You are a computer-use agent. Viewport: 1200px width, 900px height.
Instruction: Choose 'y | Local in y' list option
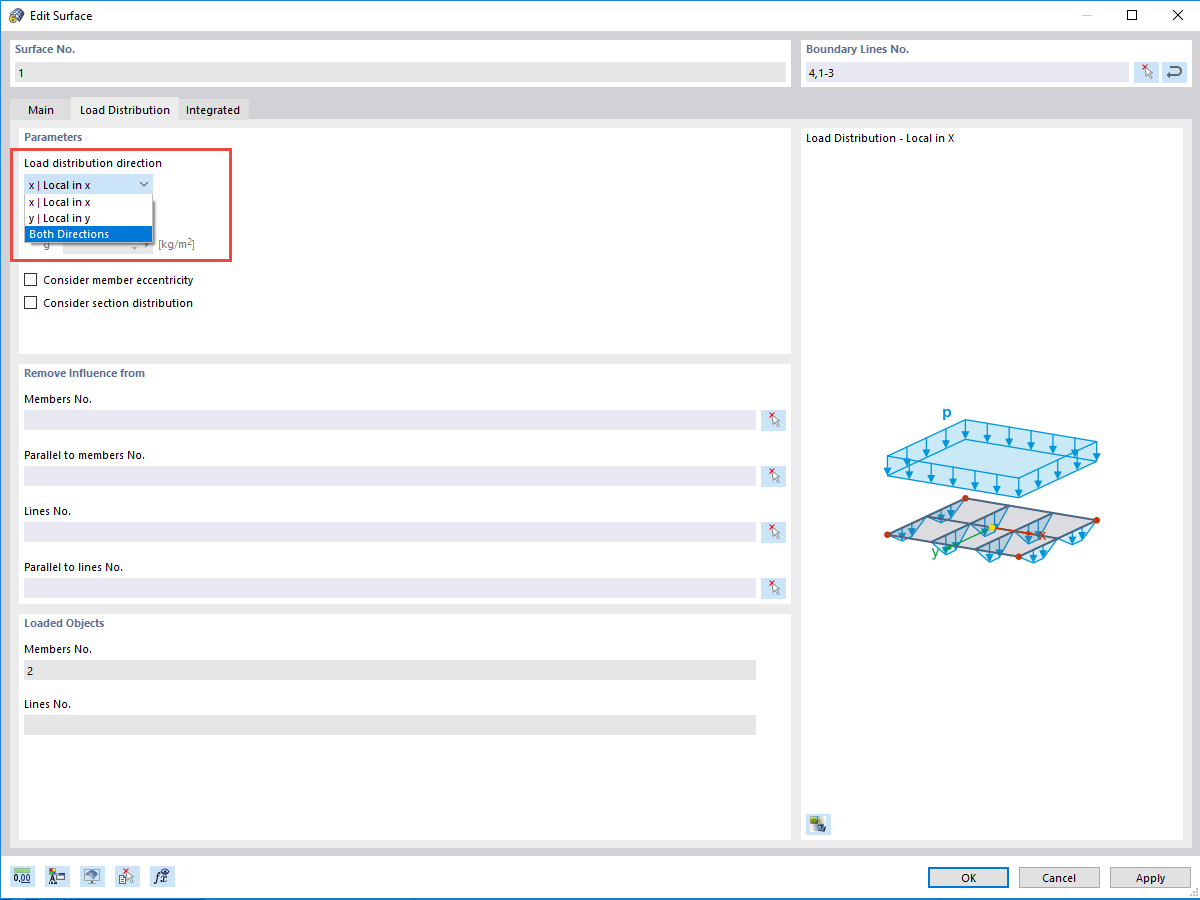click(88, 218)
